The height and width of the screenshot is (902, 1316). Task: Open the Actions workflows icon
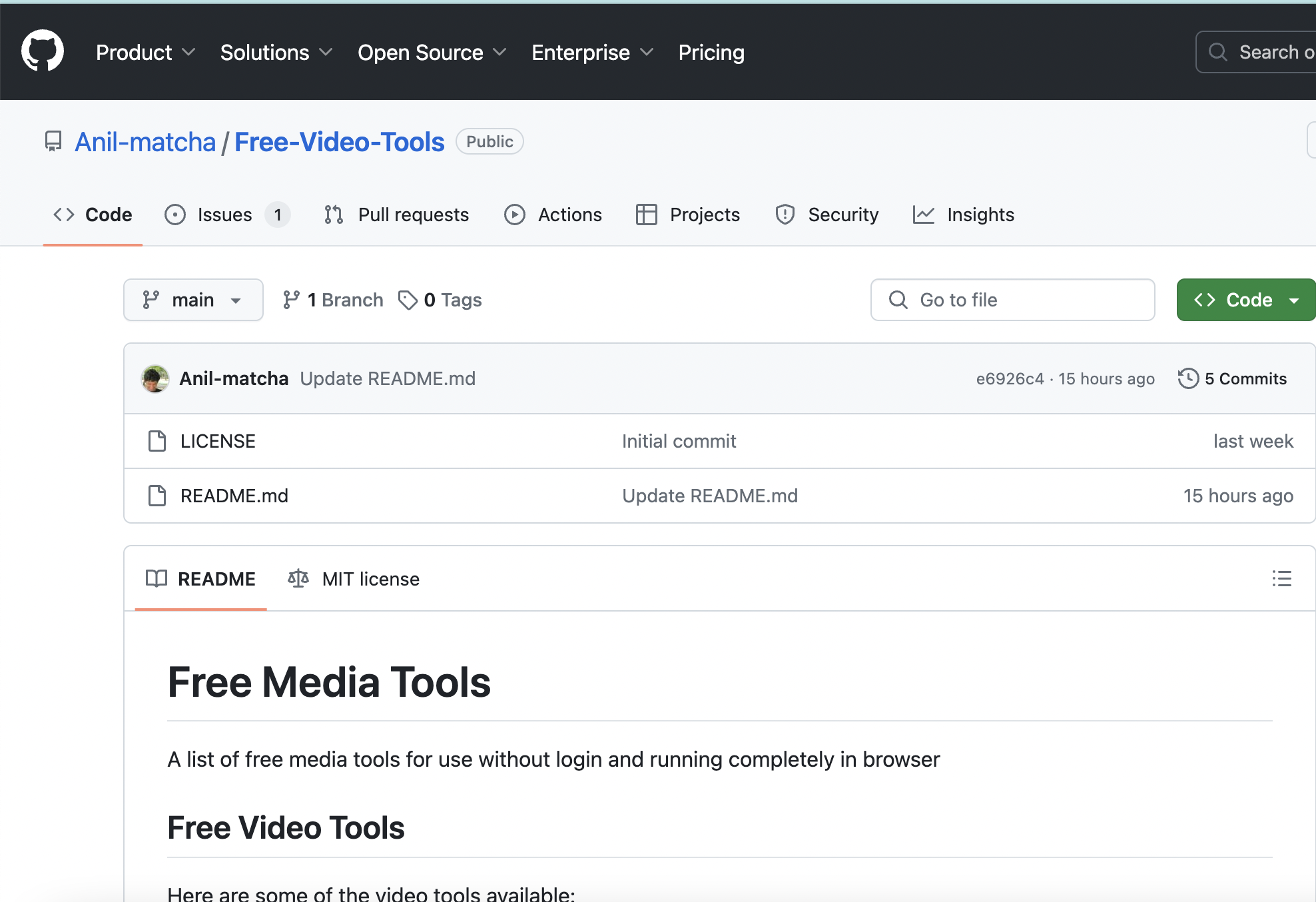point(514,215)
